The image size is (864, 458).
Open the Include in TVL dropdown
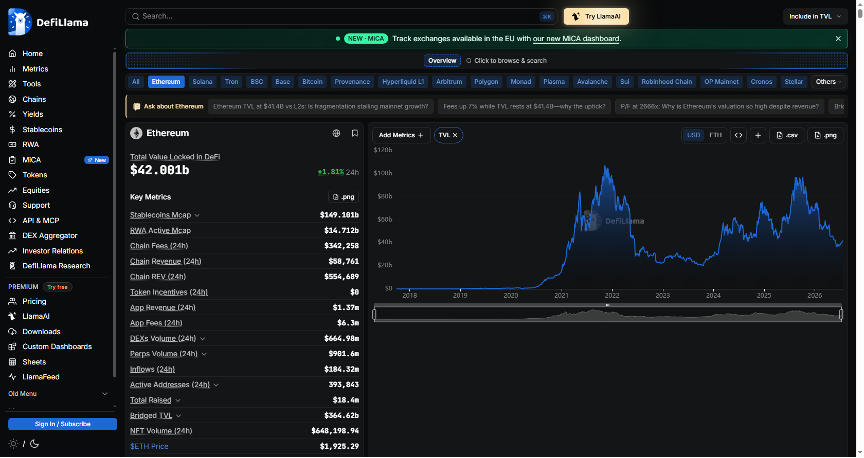(x=815, y=17)
